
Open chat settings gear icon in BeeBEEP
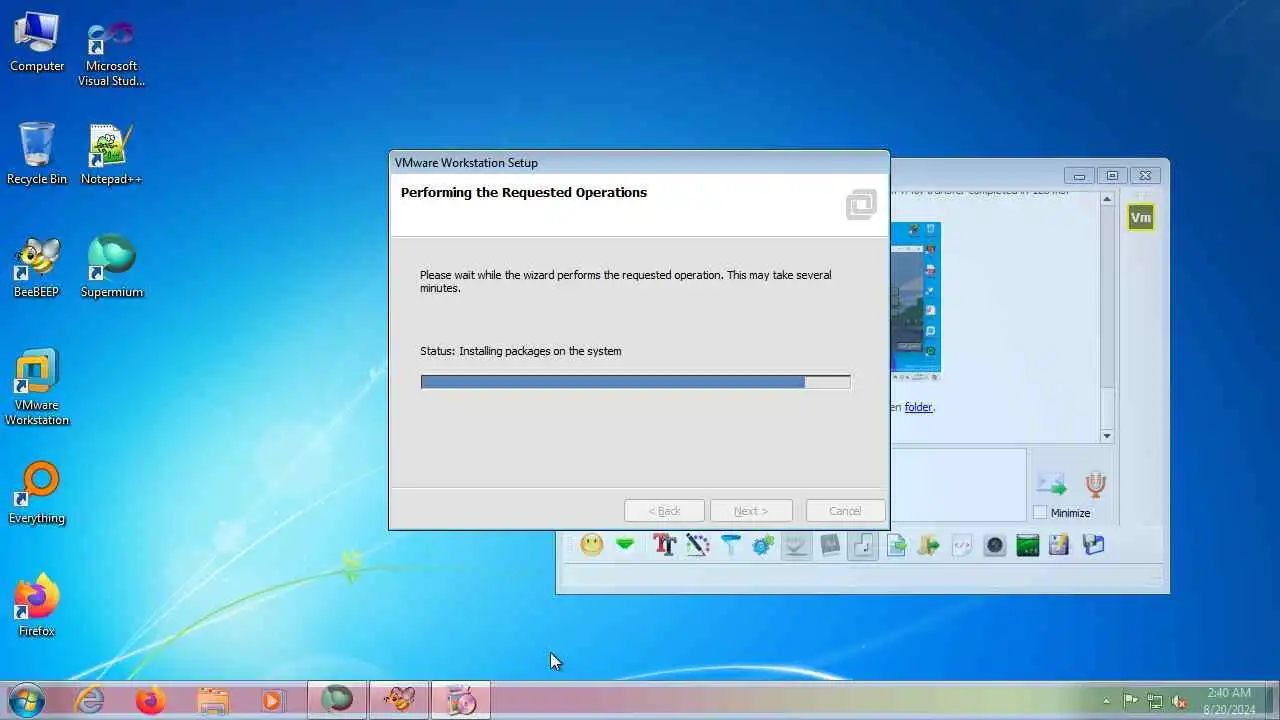763,545
